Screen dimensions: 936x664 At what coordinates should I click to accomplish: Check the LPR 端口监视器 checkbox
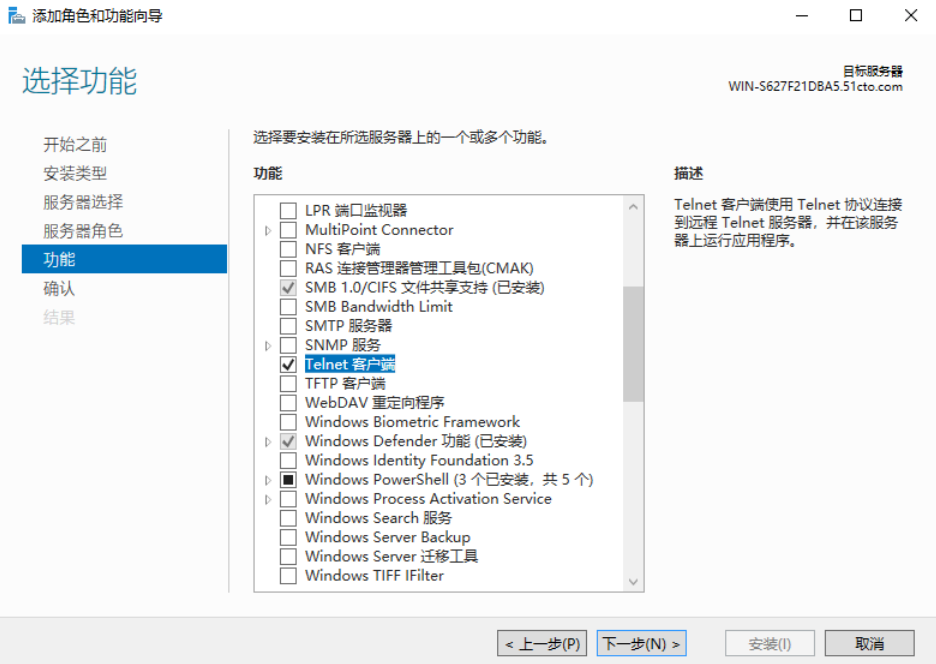coord(288,210)
